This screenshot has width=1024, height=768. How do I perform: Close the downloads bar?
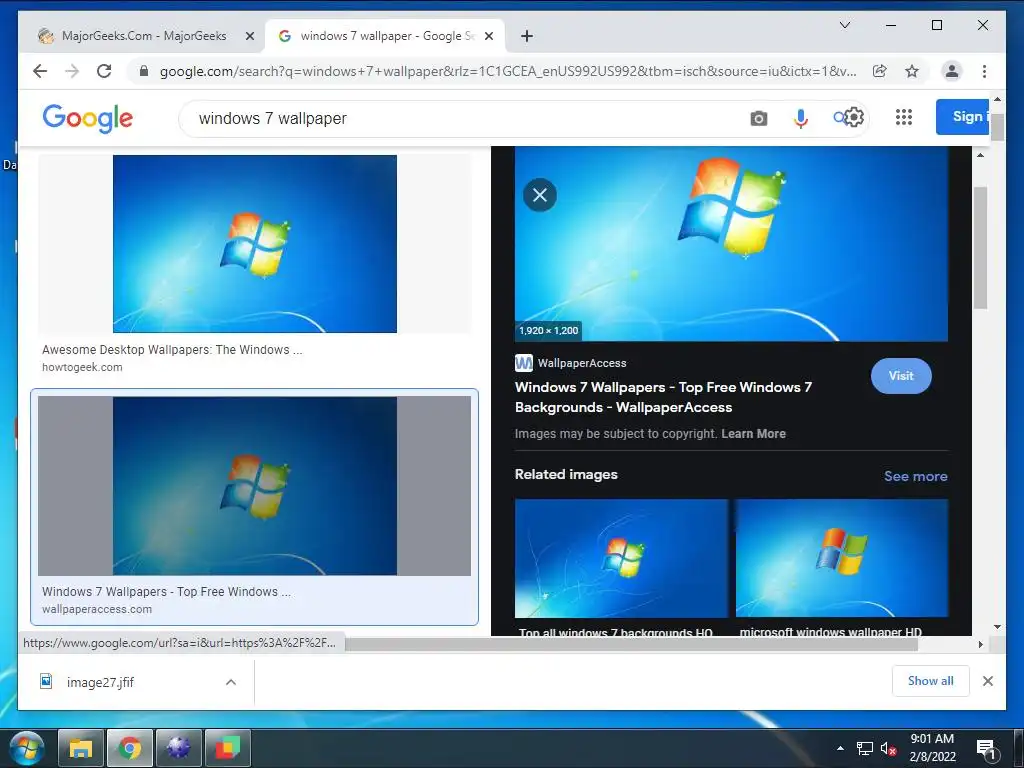988,681
